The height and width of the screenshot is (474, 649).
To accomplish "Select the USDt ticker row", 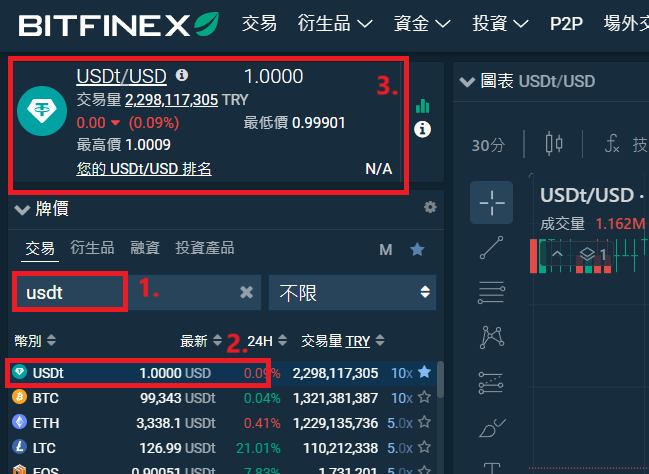I will coord(223,373).
